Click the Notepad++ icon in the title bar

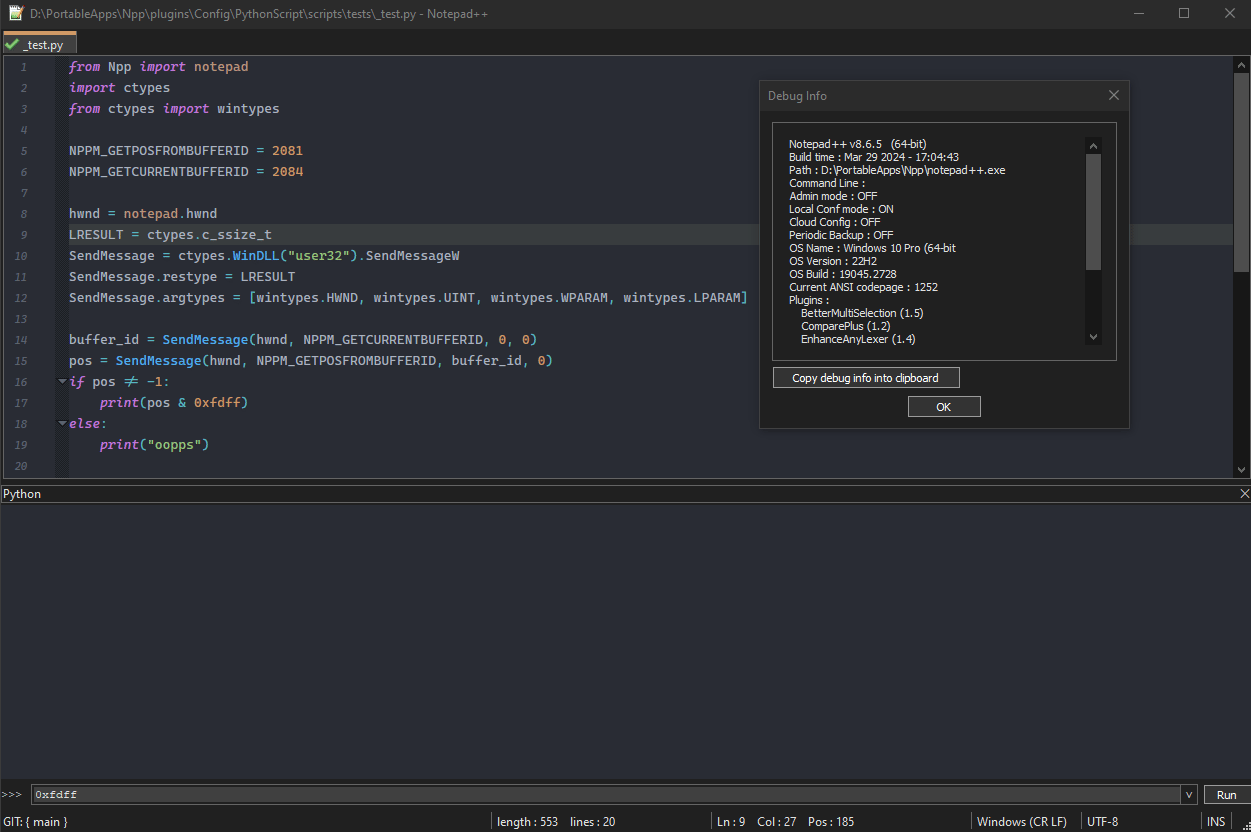point(15,14)
